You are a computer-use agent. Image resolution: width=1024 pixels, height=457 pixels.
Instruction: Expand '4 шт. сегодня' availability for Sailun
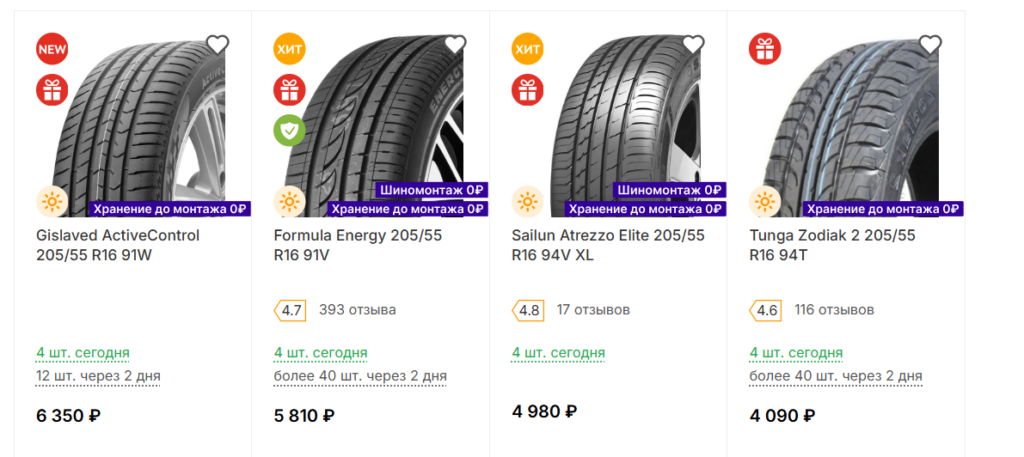[x=558, y=353]
